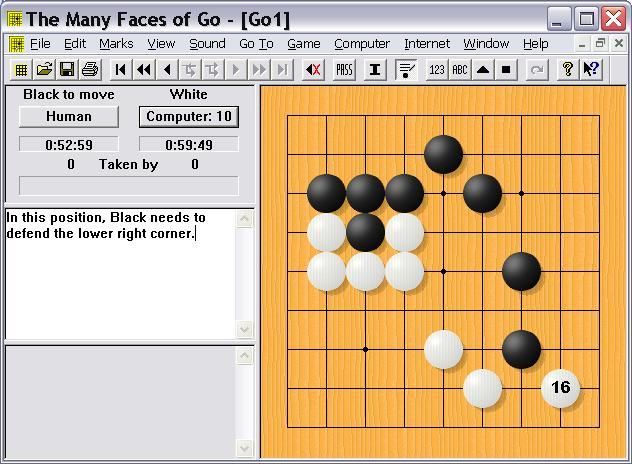This screenshot has width=632, height=464.
Task: Open a saved game file
Action: pyautogui.click(x=44, y=69)
